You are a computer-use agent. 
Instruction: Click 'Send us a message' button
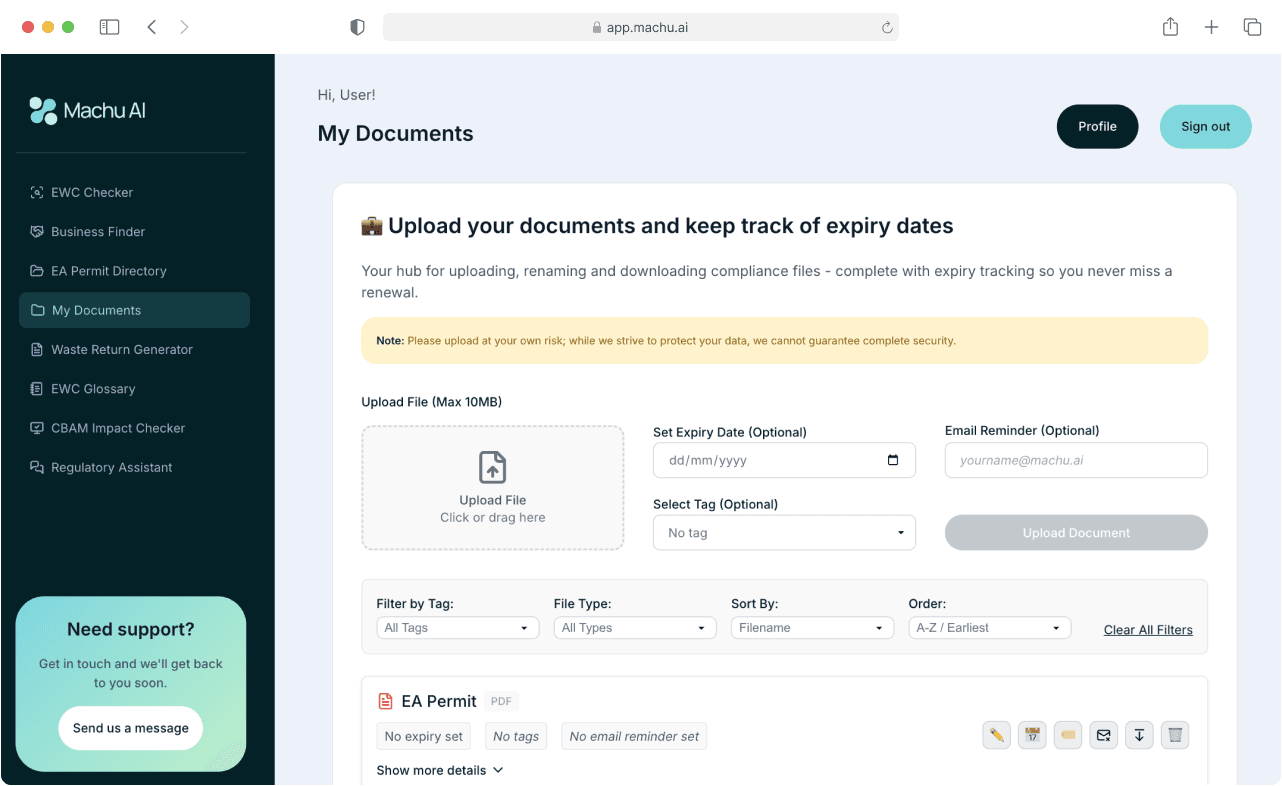pyautogui.click(x=130, y=728)
